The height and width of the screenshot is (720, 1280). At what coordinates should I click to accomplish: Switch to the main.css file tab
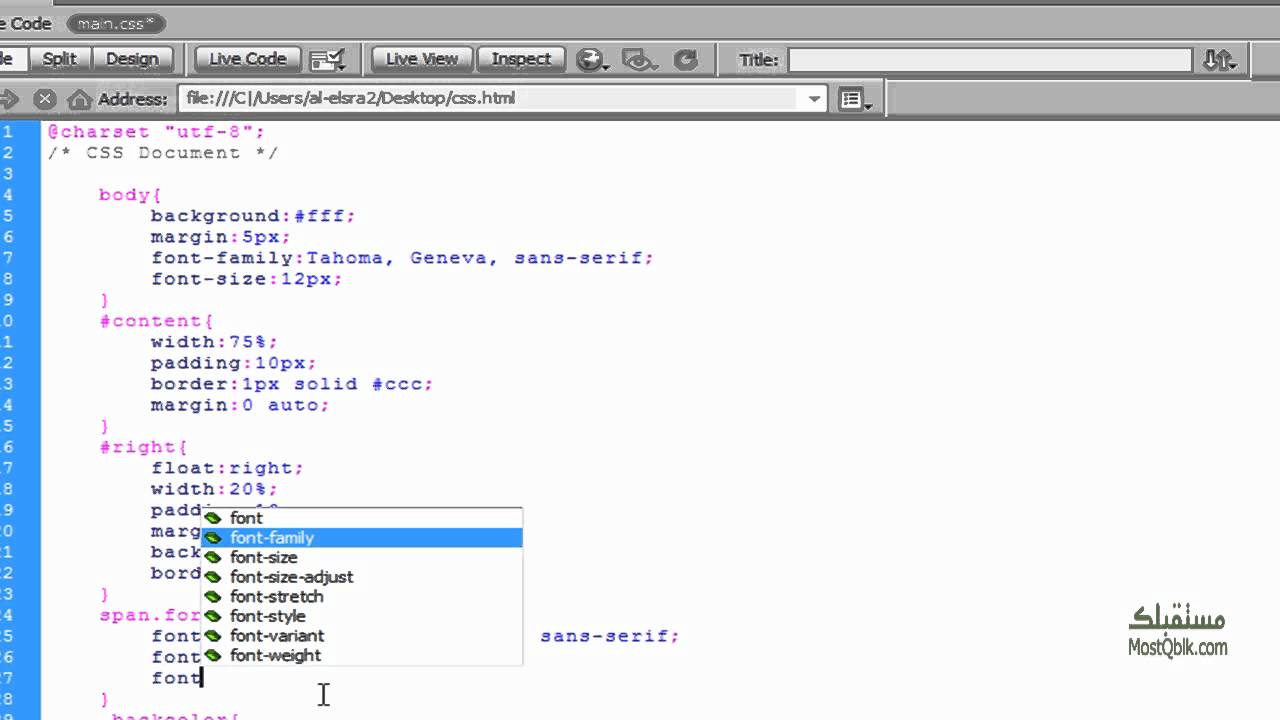coord(115,23)
